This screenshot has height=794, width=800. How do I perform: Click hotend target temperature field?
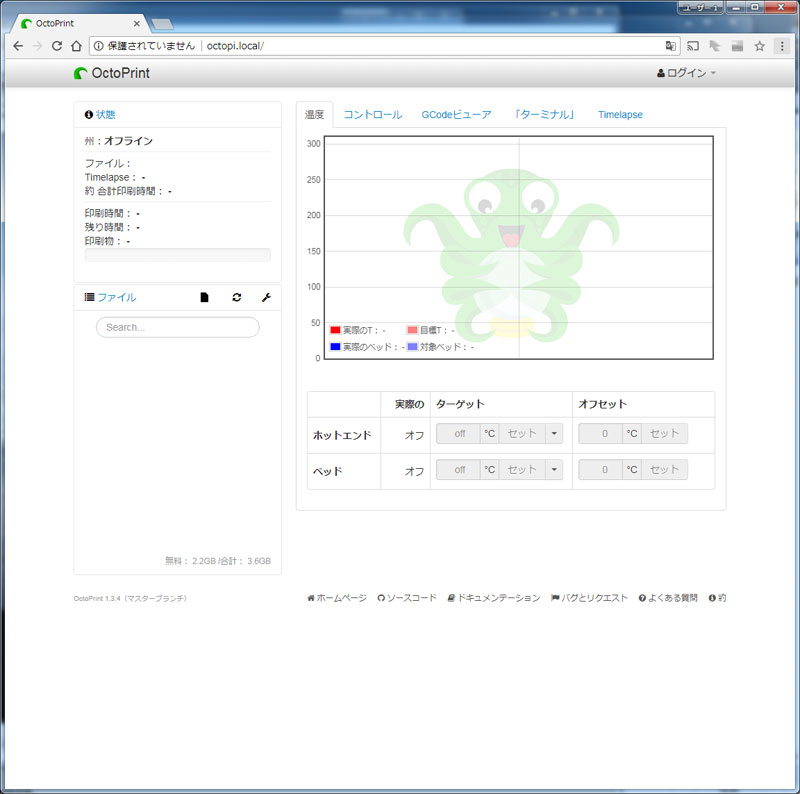[458, 434]
